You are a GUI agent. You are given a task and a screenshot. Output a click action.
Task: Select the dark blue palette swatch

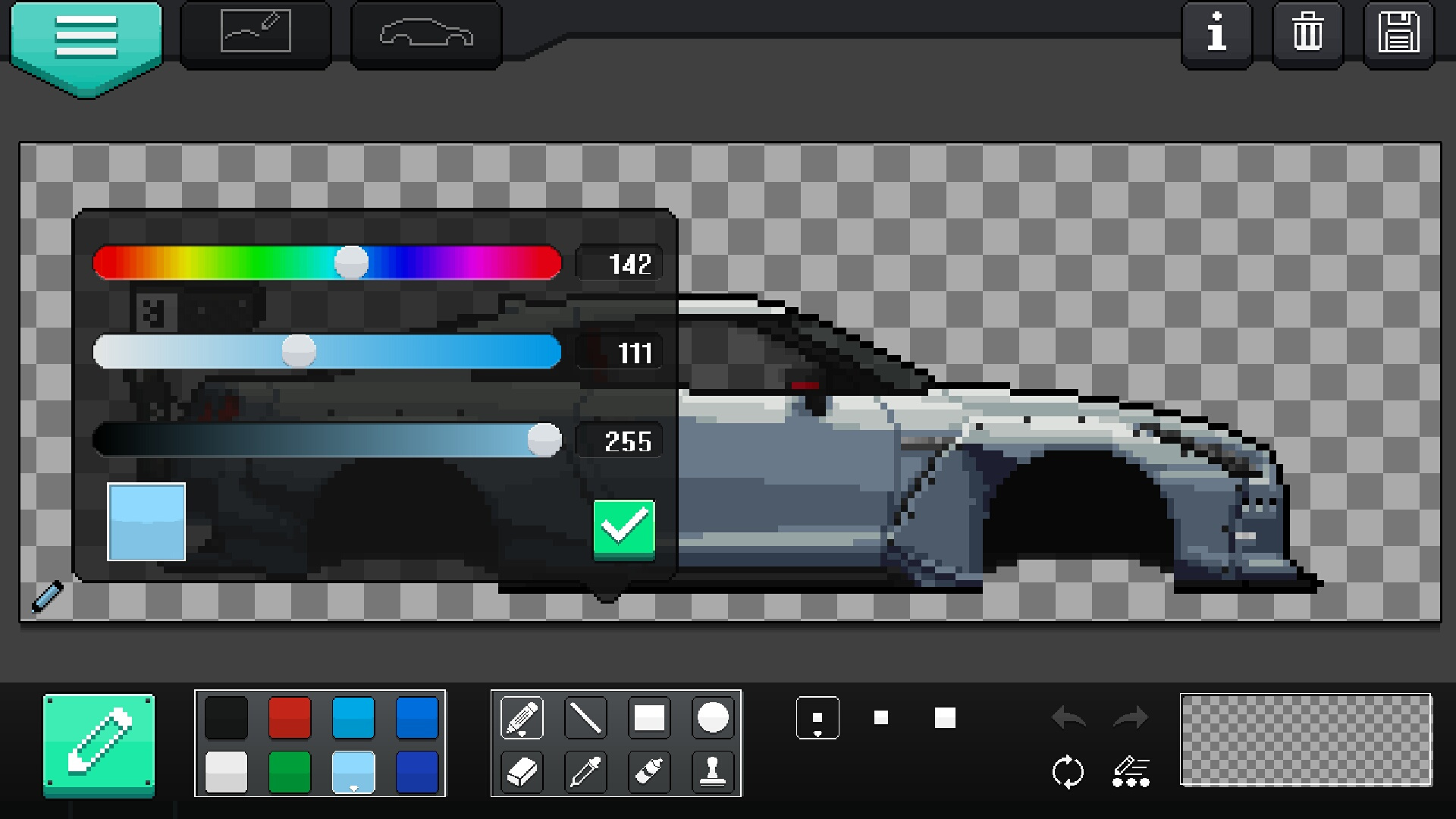[417, 772]
